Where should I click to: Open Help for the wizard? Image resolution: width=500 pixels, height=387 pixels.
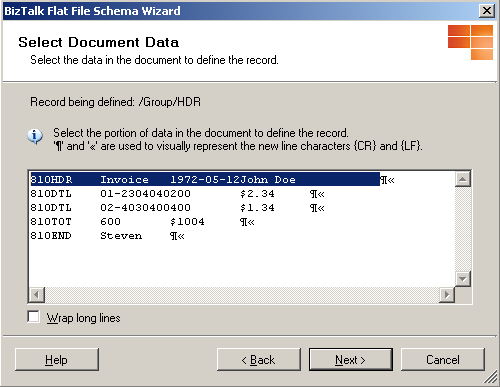coord(57,360)
